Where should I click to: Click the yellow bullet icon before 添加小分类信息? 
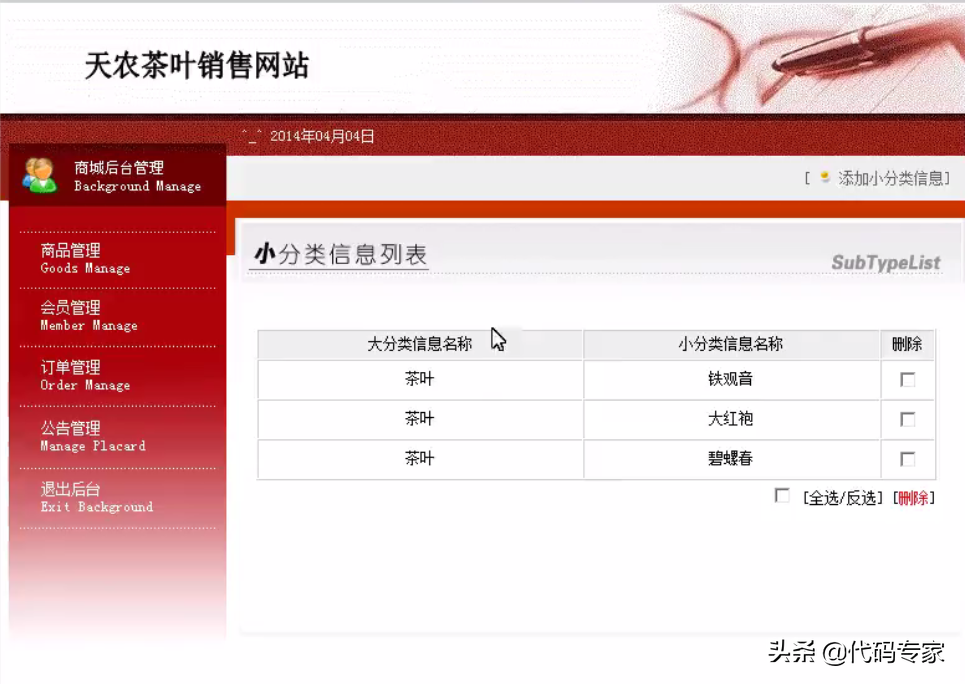pyautogui.click(x=825, y=177)
